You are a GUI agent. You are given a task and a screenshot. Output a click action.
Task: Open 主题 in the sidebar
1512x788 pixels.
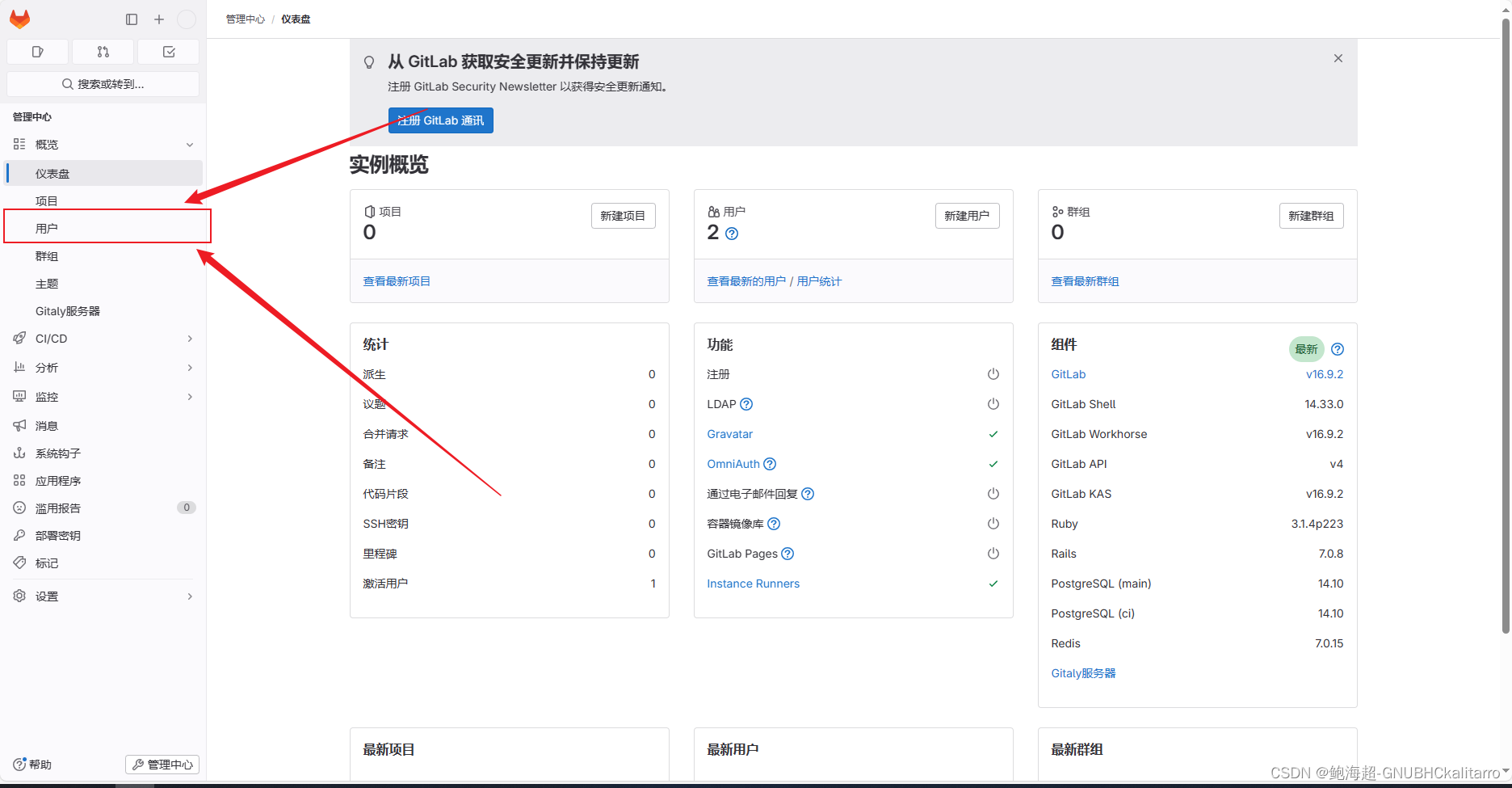[x=103, y=283]
